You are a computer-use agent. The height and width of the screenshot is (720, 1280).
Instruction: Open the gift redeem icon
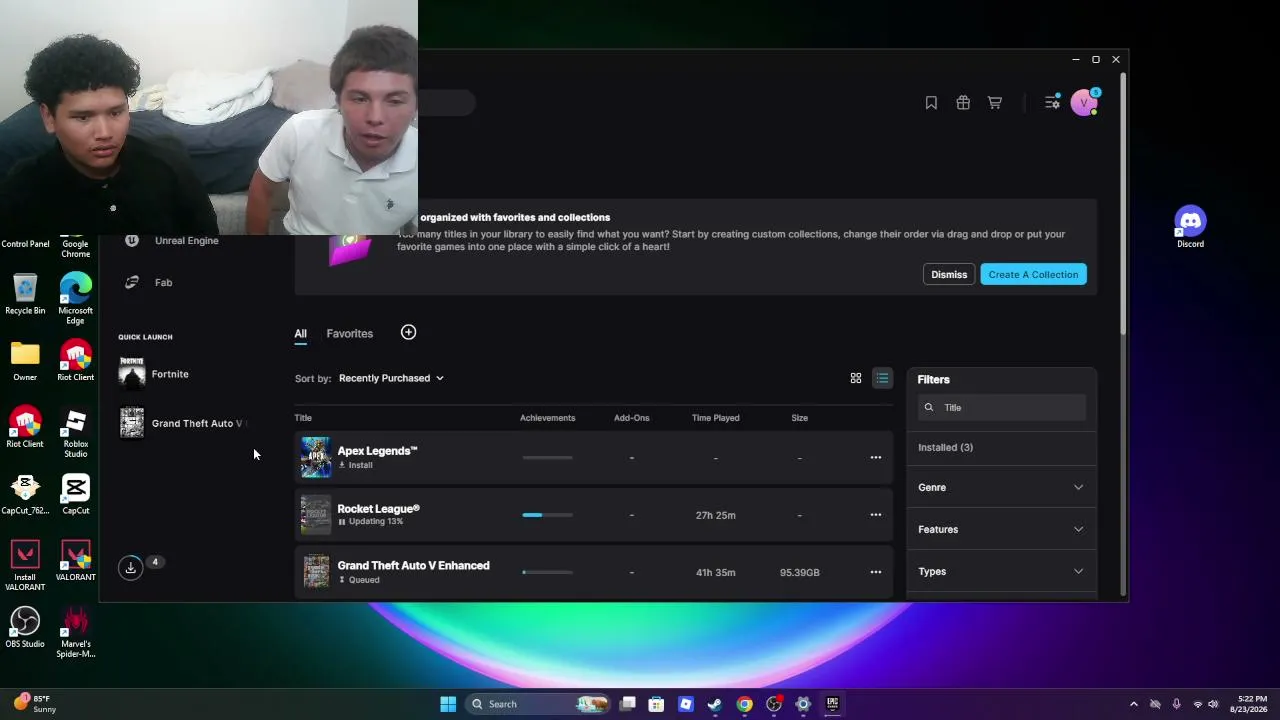[x=963, y=103]
